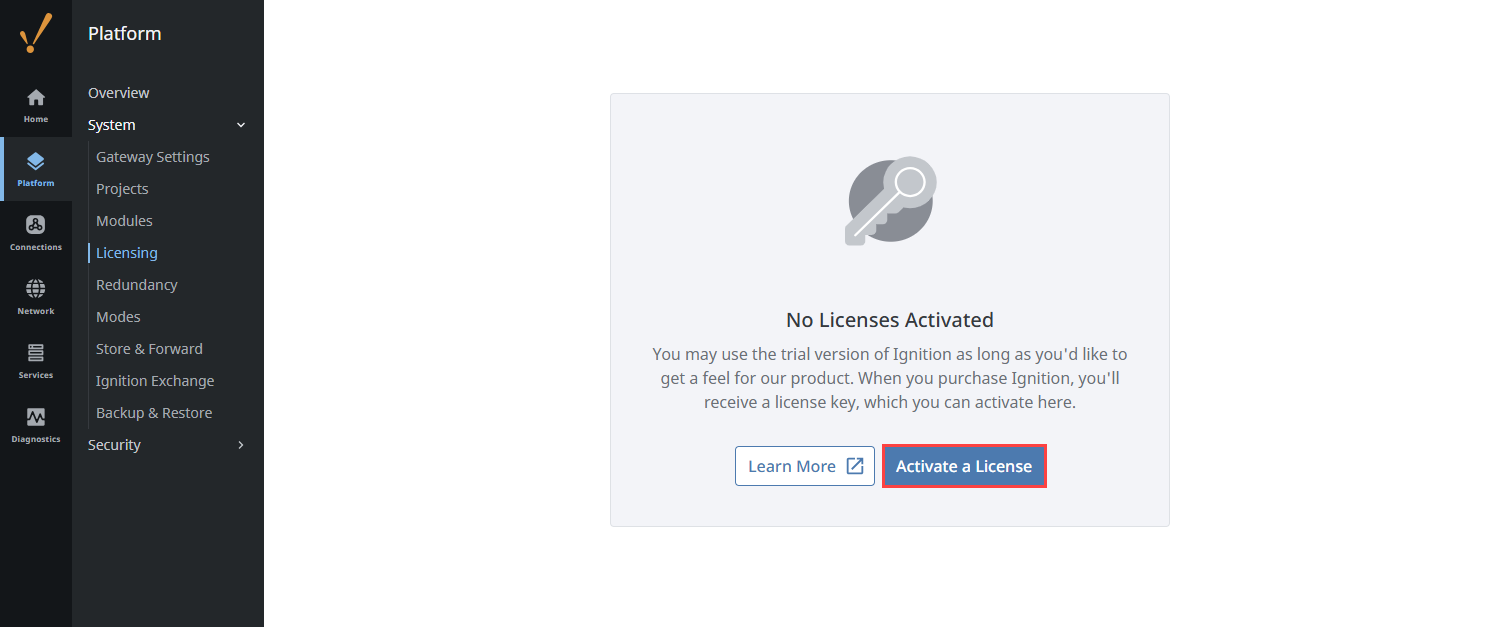Select the Licensing menu entry

coord(125,252)
